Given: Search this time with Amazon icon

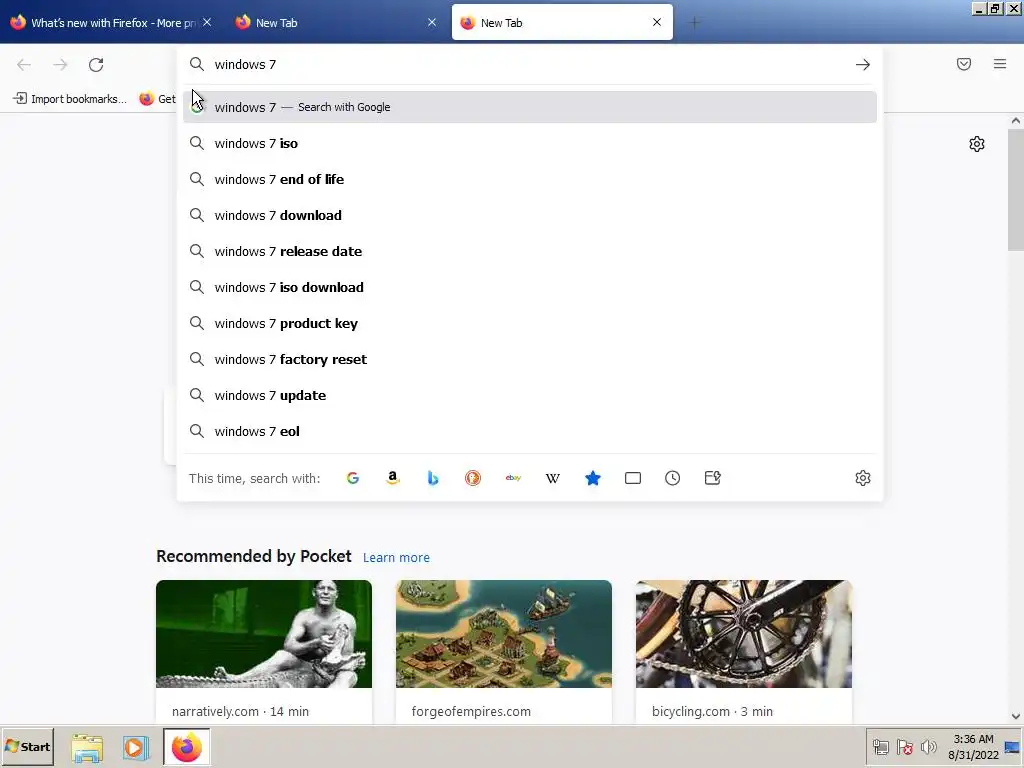Looking at the screenshot, I should click(392, 478).
